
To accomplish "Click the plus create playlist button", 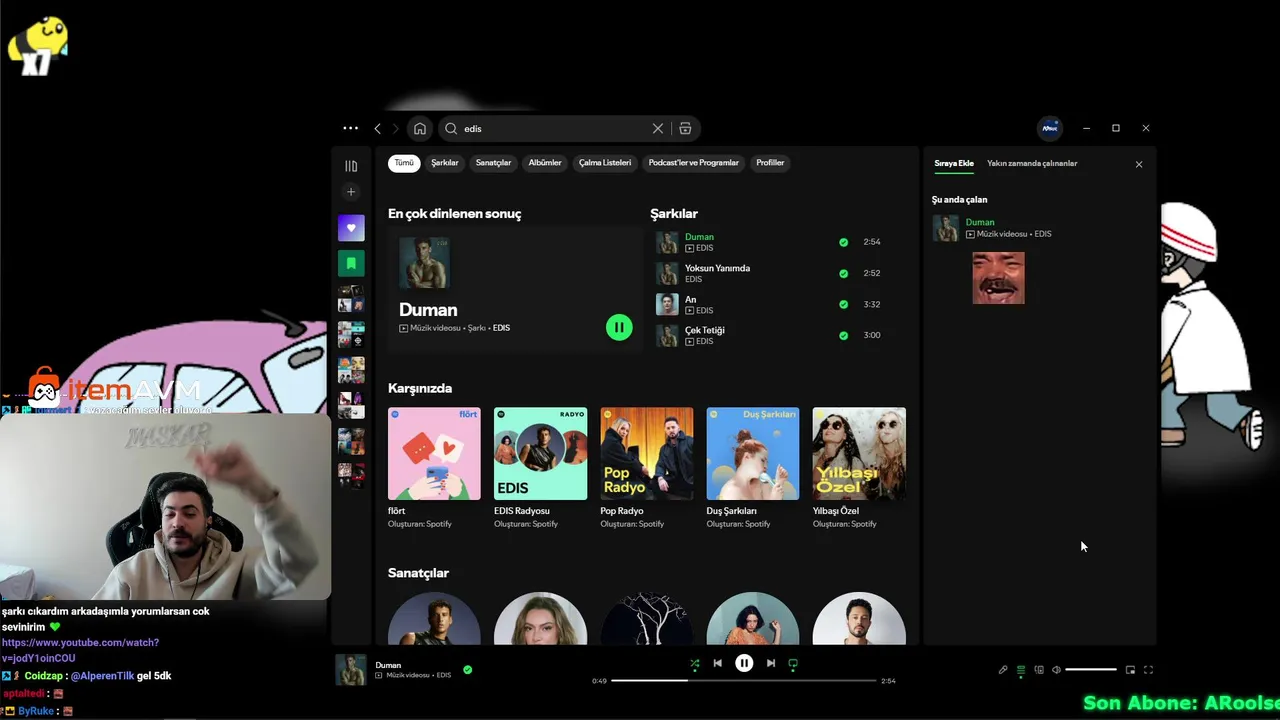I will (x=351, y=192).
